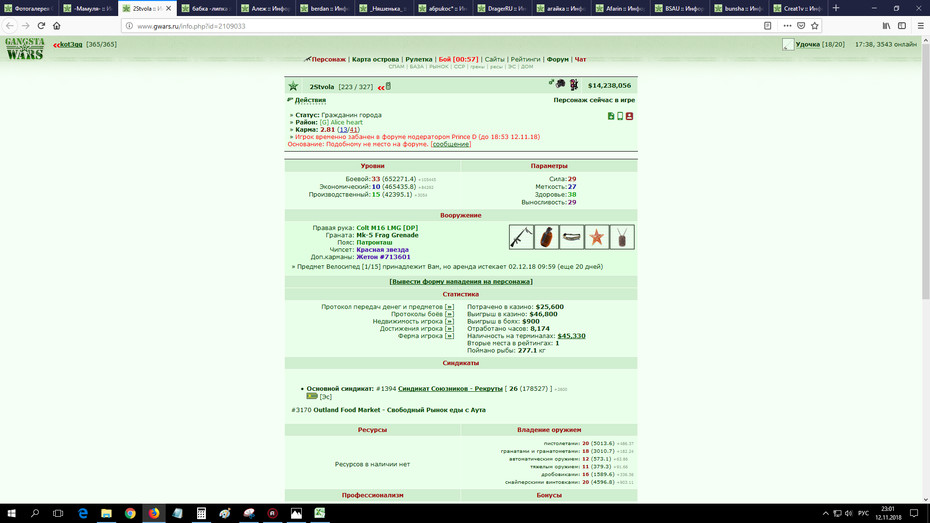Click the Frag Grenade item thumbnail

546,237
